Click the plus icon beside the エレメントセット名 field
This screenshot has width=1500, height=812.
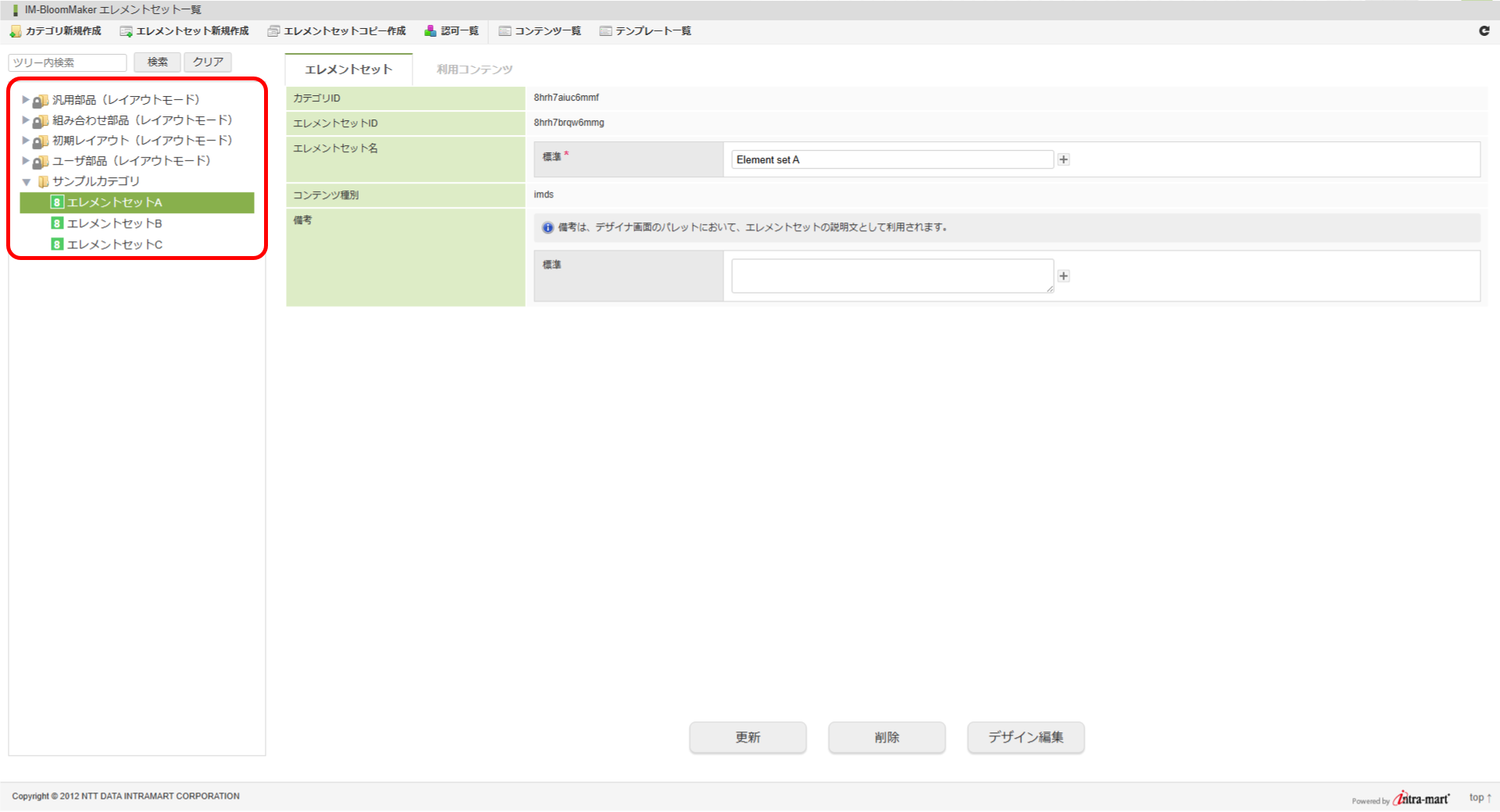(1063, 158)
